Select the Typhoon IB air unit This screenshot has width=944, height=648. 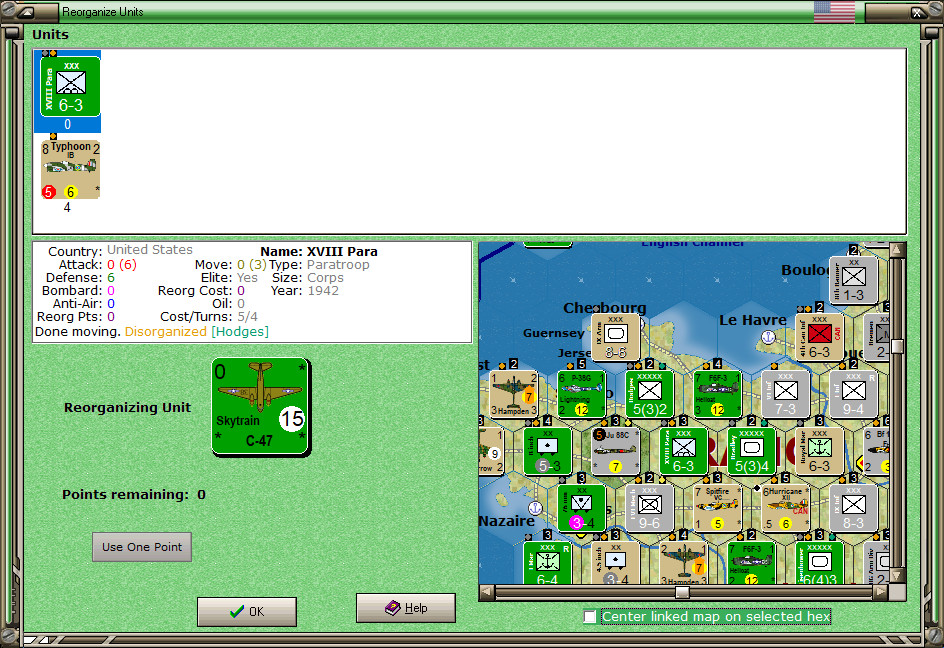coord(70,169)
